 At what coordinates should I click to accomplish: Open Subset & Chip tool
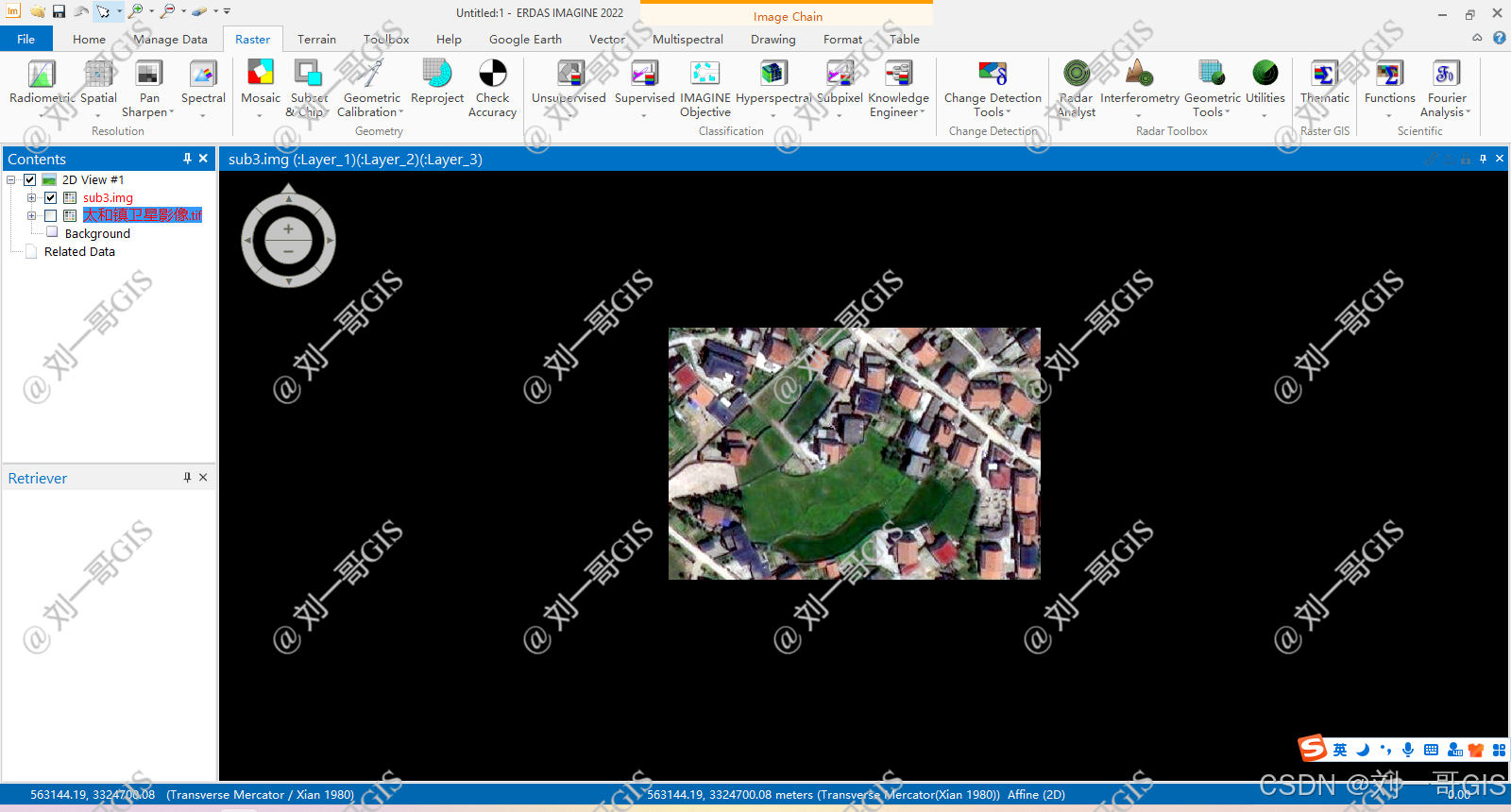pos(308,87)
